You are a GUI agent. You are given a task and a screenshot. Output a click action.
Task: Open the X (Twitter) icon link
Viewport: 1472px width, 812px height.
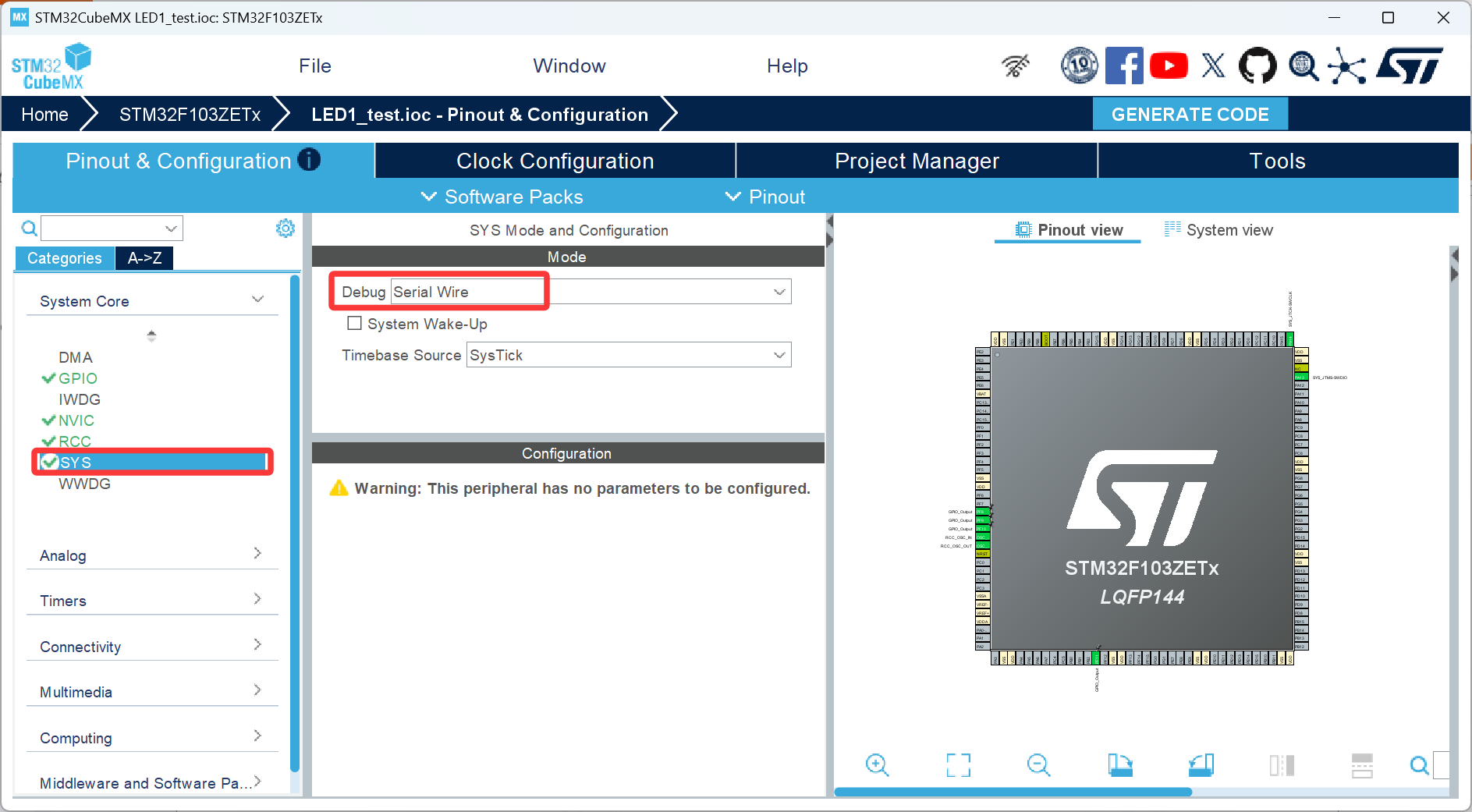click(x=1213, y=66)
